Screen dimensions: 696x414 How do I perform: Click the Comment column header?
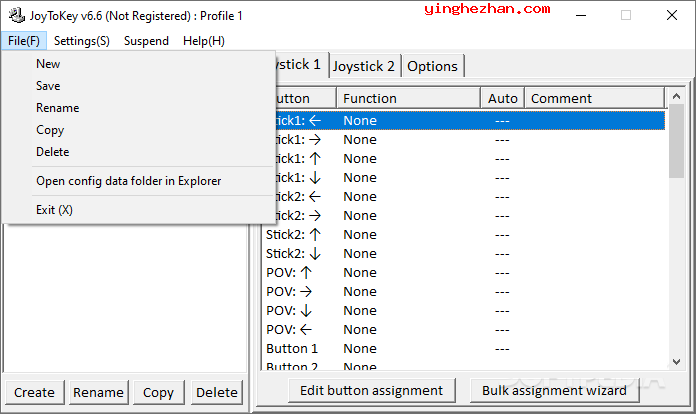click(594, 98)
